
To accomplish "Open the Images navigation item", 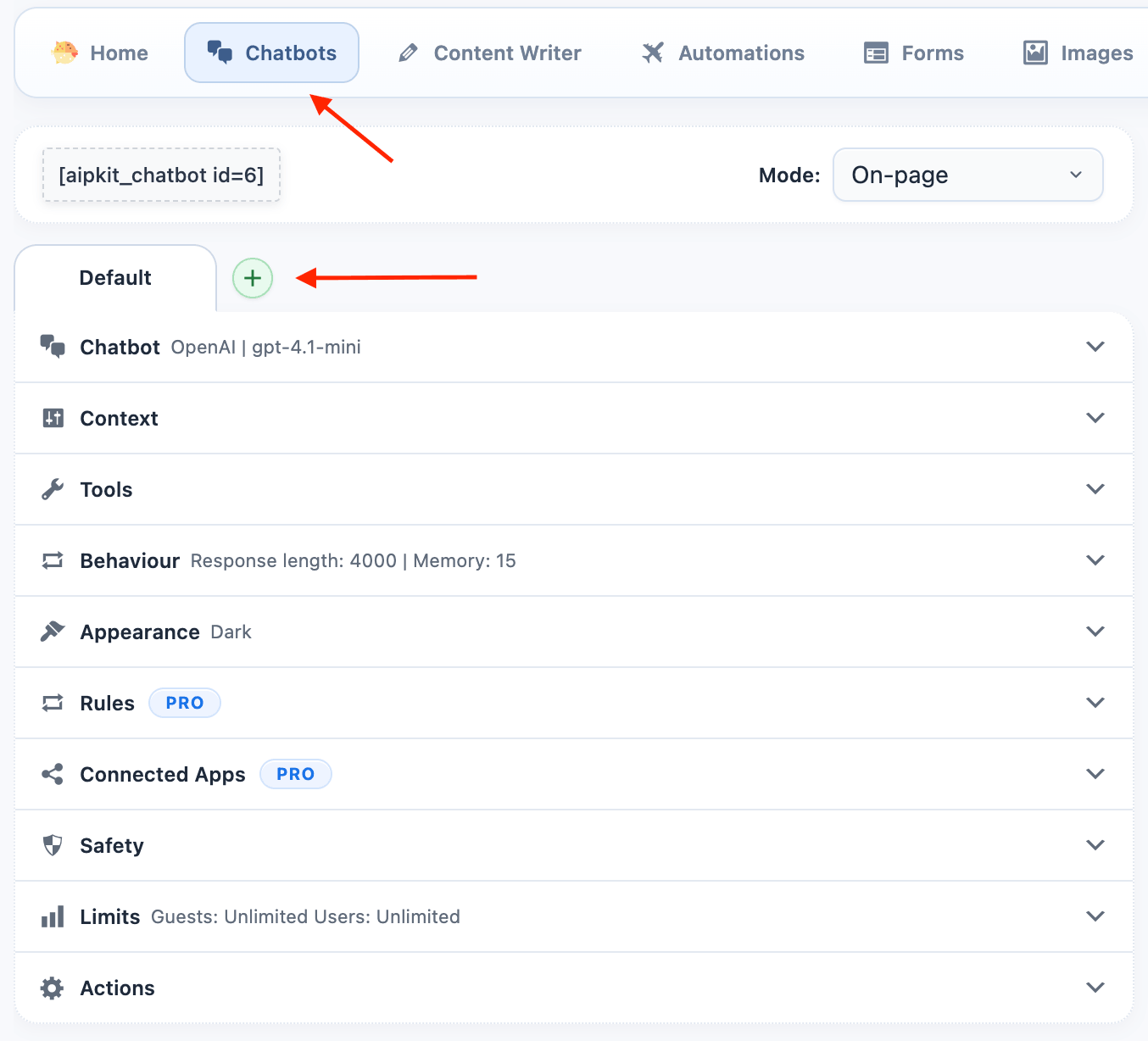I will point(1078,53).
